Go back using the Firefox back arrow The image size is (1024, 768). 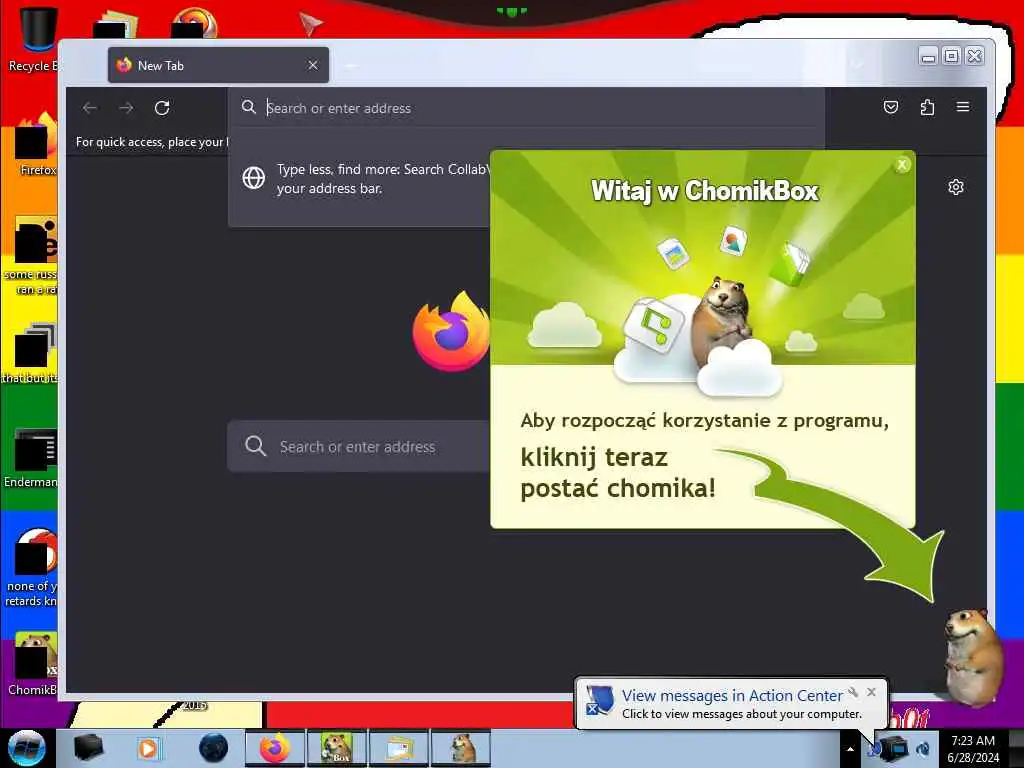coord(90,108)
